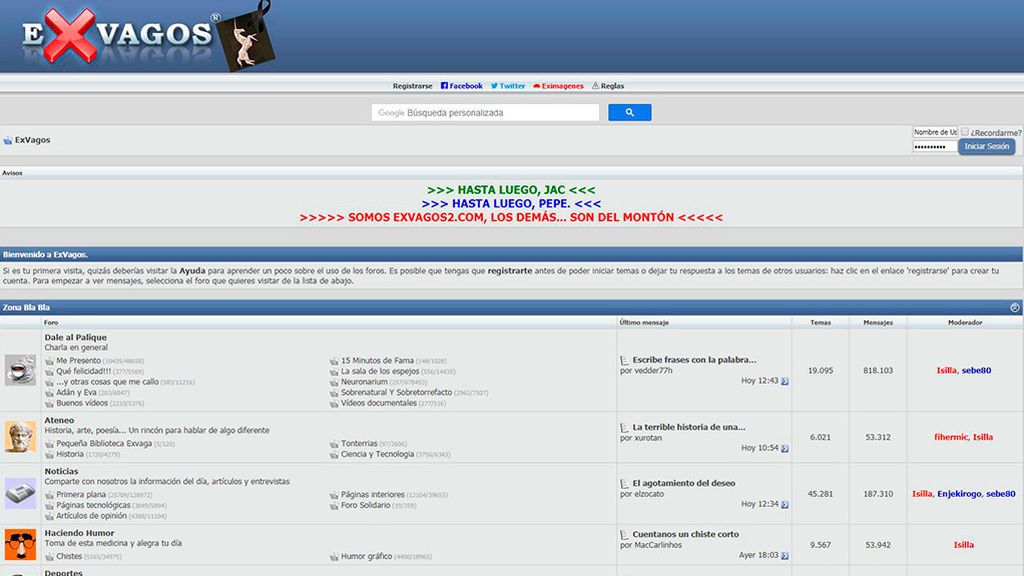Viewport: 1024px width, 576px height.
Task: Click the Haciendo Humor glasses-nose icon
Action: point(20,544)
